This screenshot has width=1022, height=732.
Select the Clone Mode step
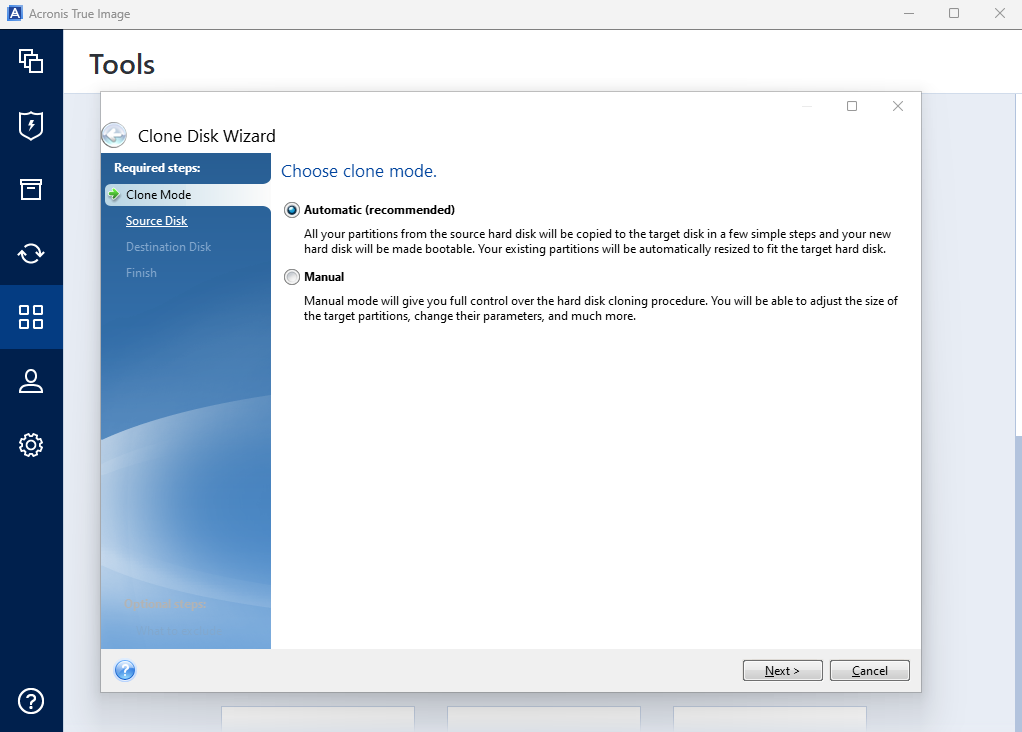pyautogui.click(x=158, y=195)
